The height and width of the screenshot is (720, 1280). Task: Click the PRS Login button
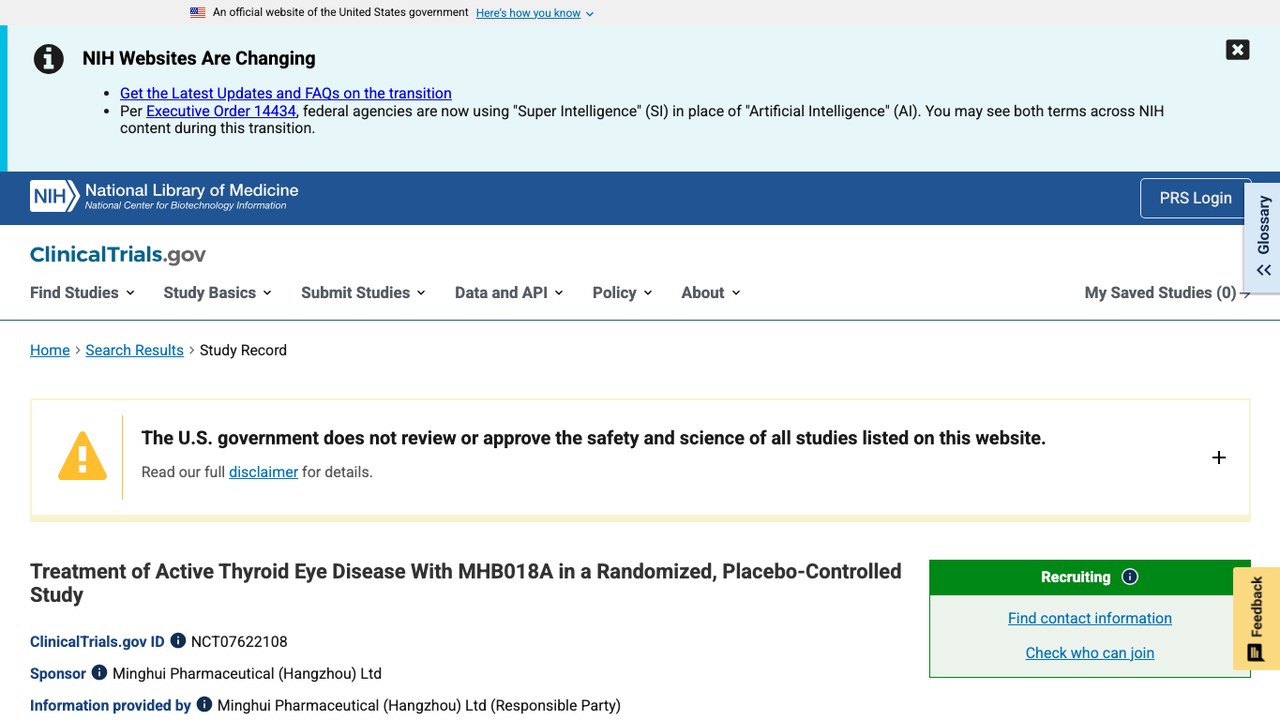click(1195, 198)
